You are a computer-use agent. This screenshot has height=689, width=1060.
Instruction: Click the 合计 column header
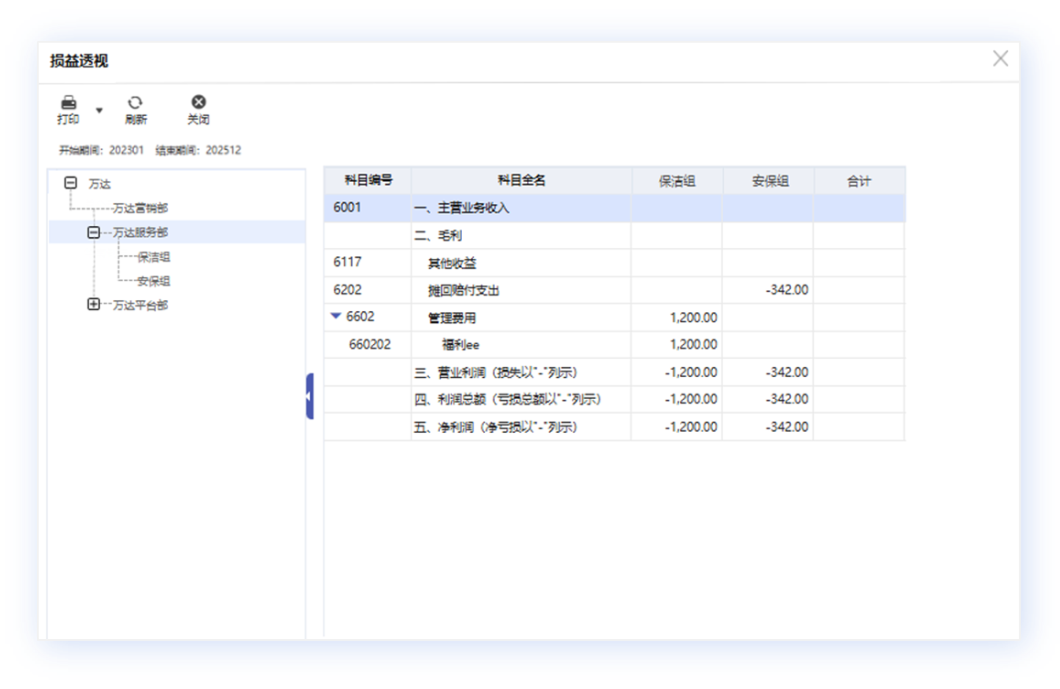tap(858, 181)
